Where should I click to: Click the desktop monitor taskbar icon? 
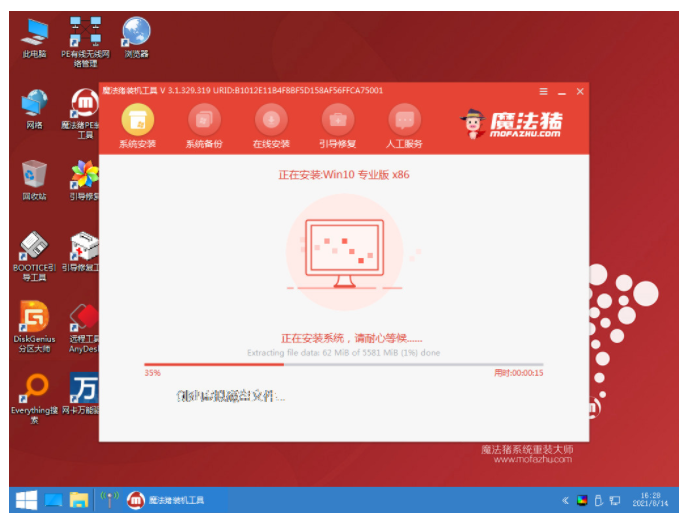(x=53, y=500)
